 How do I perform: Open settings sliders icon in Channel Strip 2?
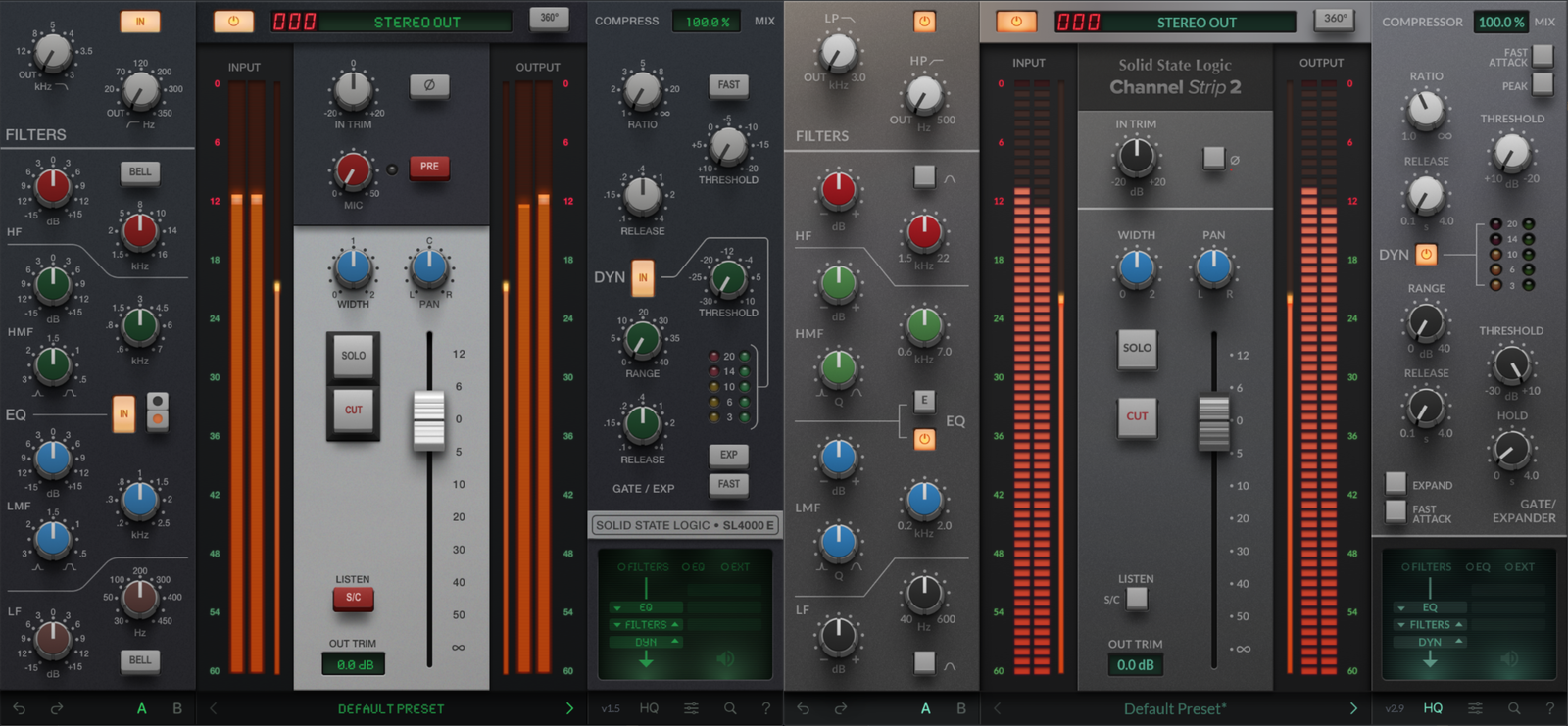tap(1475, 708)
